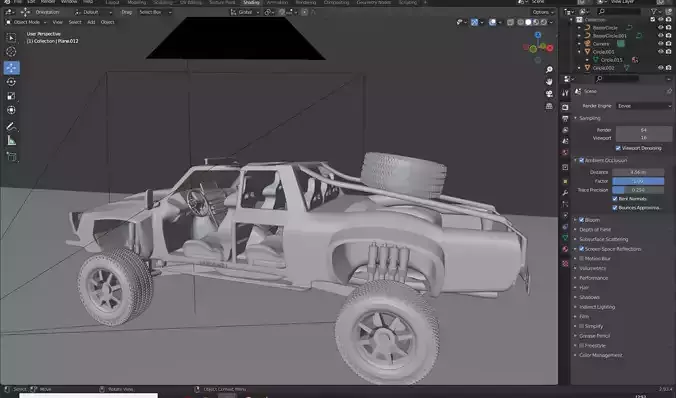This screenshot has width=676, height=398.
Task: Select the Select Box tool in left toolbar
Action: point(12,38)
